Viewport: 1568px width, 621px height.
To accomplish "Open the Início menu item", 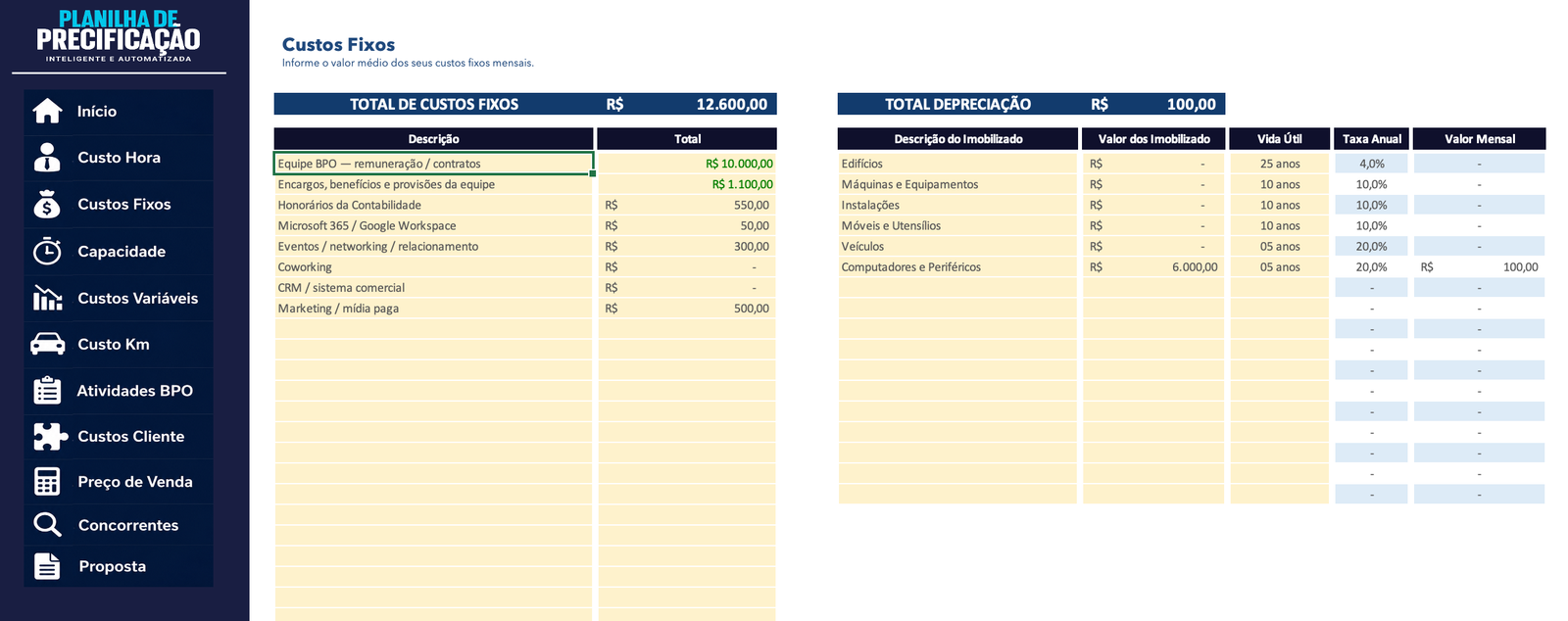I will coord(119,112).
